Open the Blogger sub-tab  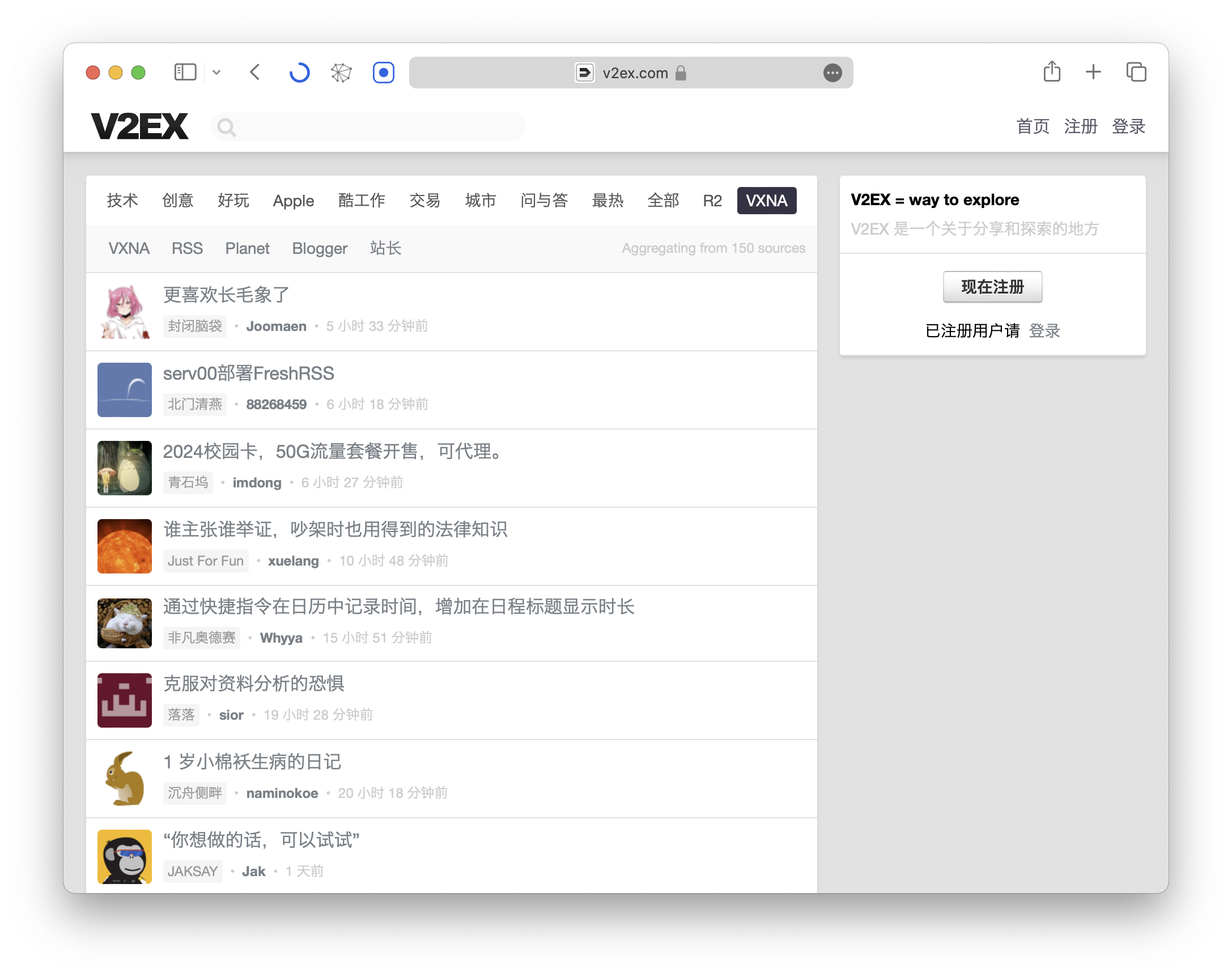click(320, 249)
